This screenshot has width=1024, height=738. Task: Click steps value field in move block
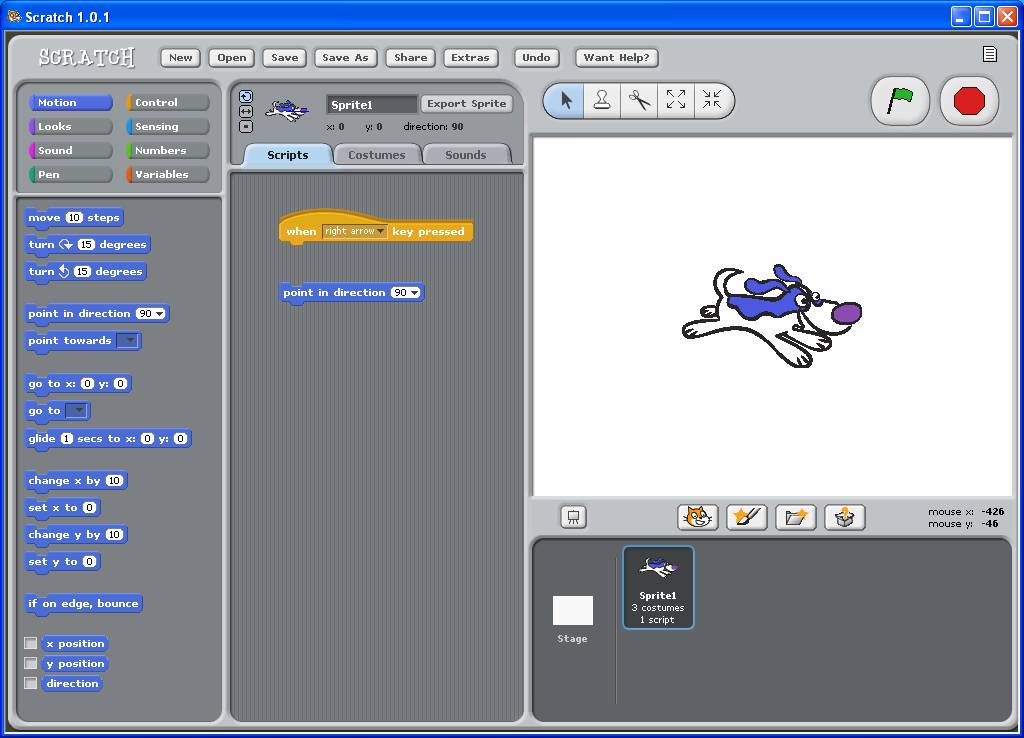(74, 218)
